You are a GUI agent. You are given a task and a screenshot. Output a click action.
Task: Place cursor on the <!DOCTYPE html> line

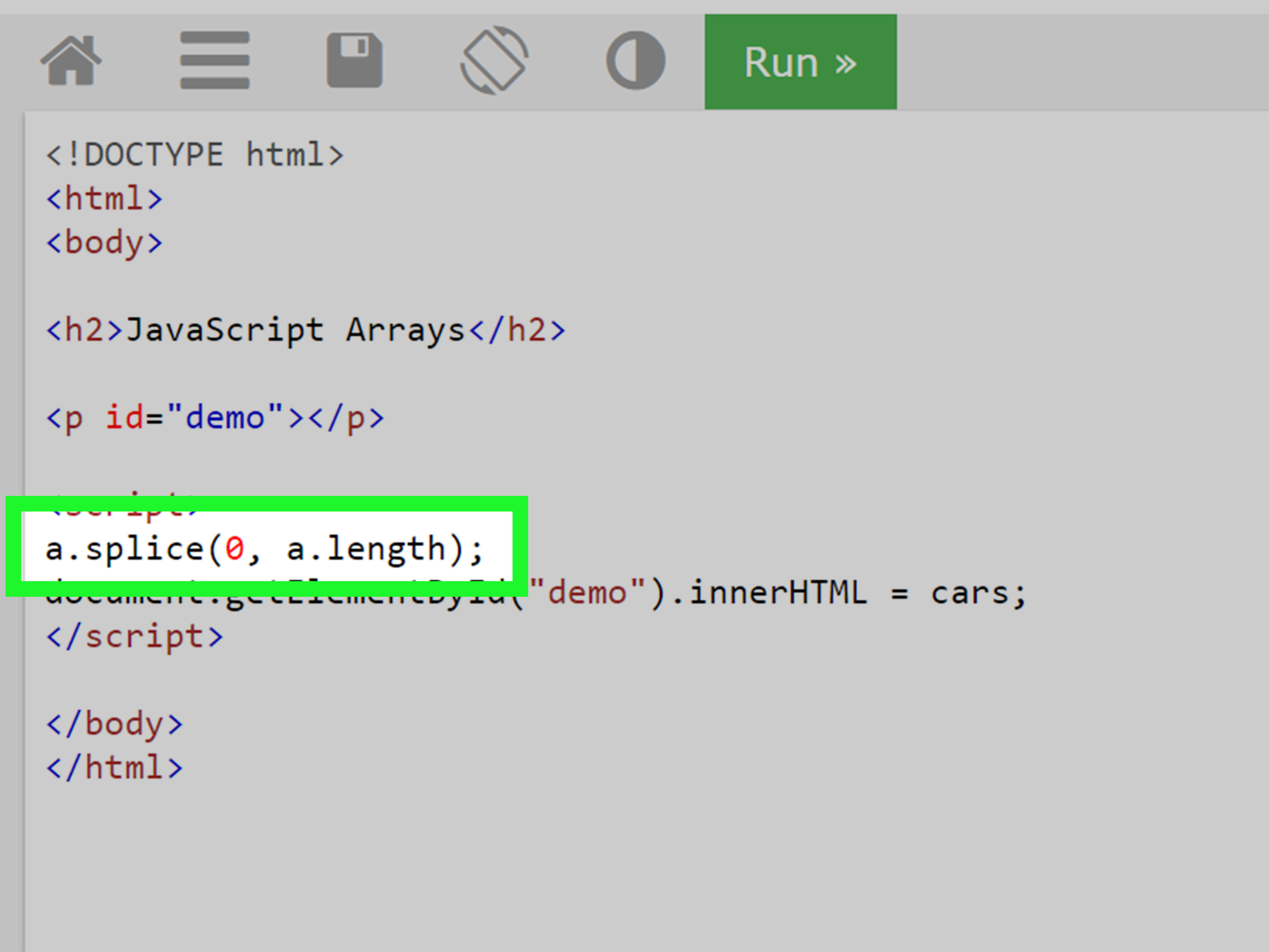pyautogui.click(x=195, y=155)
